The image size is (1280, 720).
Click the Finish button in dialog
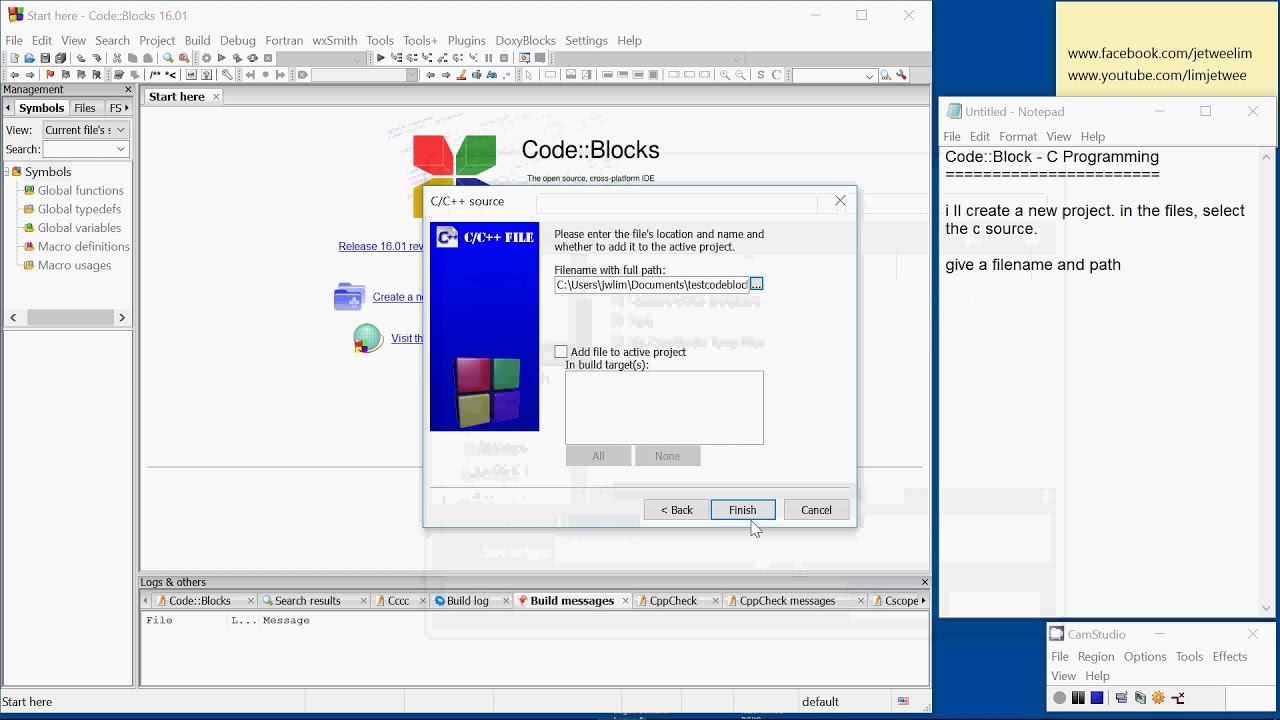point(743,510)
